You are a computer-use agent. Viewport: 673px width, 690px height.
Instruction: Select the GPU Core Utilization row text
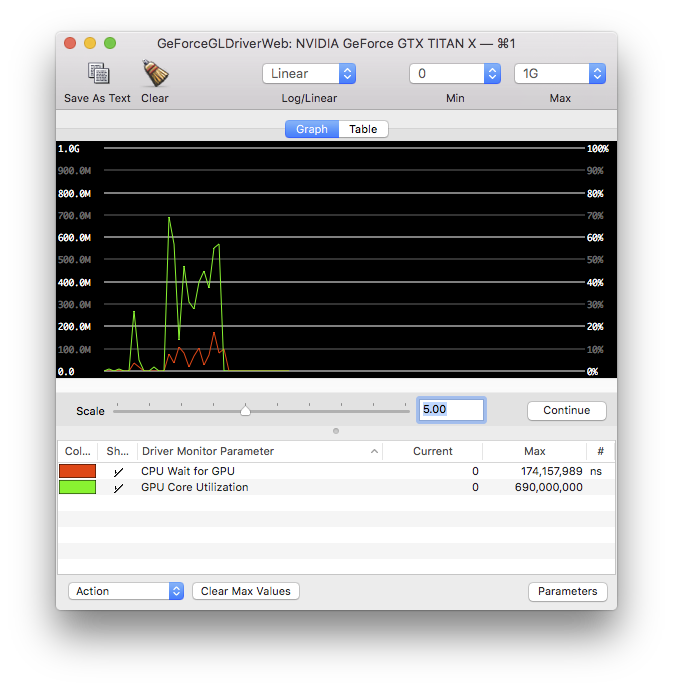195,487
